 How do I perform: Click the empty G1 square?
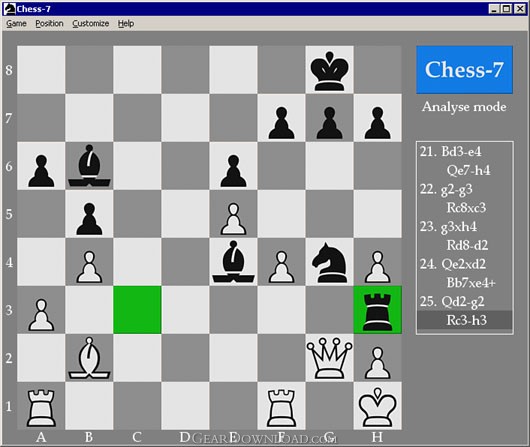click(330, 406)
